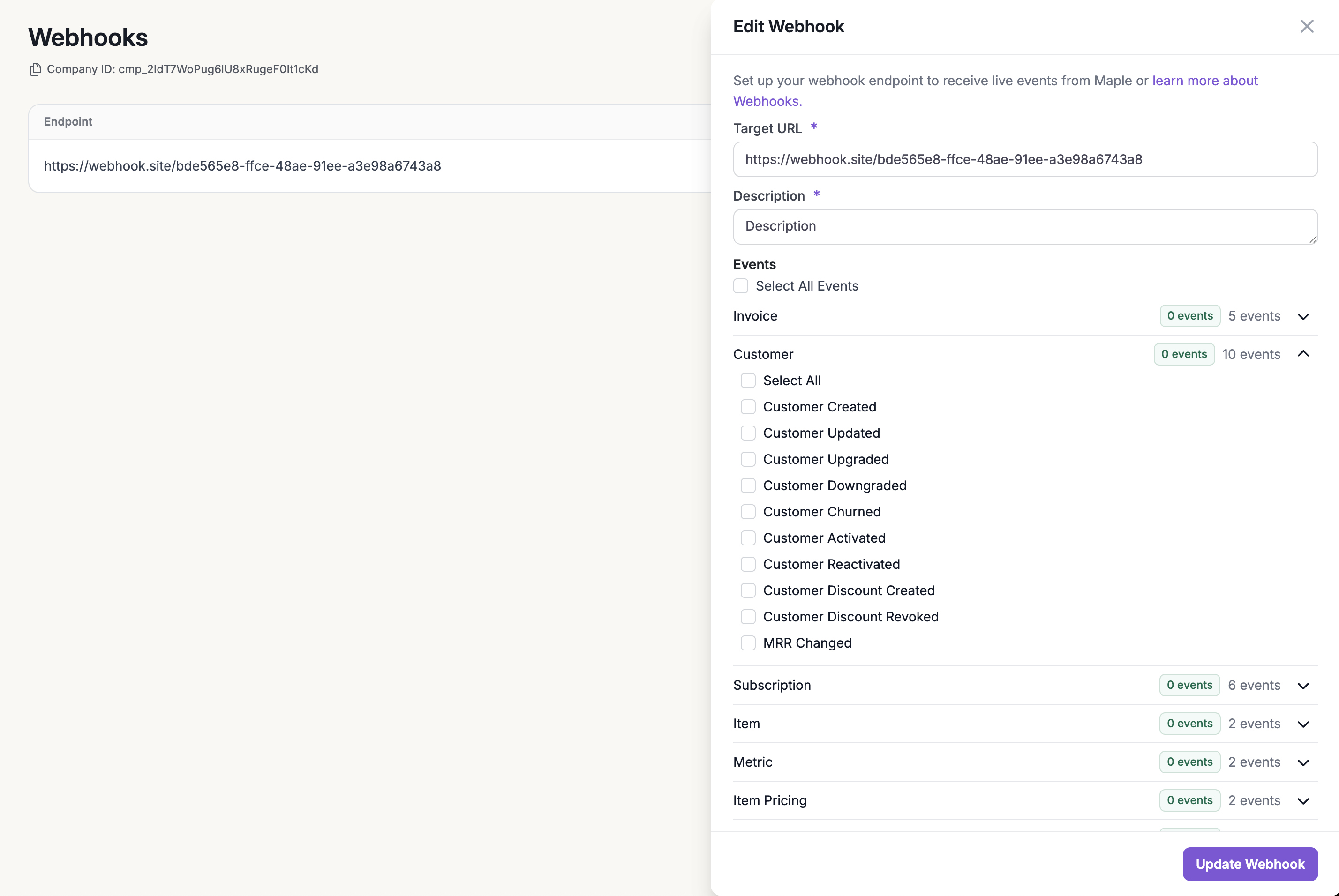Expand the Invoice events section
Viewport: 1339px width, 896px height.
pyautogui.click(x=1303, y=317)
